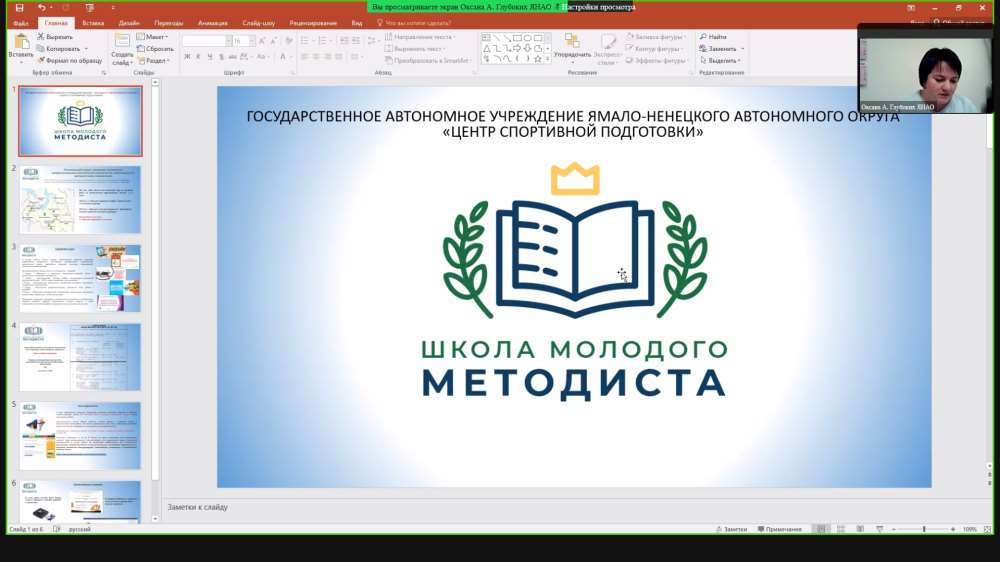Screen dimensions: 1000x562
Task: Toggle bold Ж formatting
Action: 187,57
